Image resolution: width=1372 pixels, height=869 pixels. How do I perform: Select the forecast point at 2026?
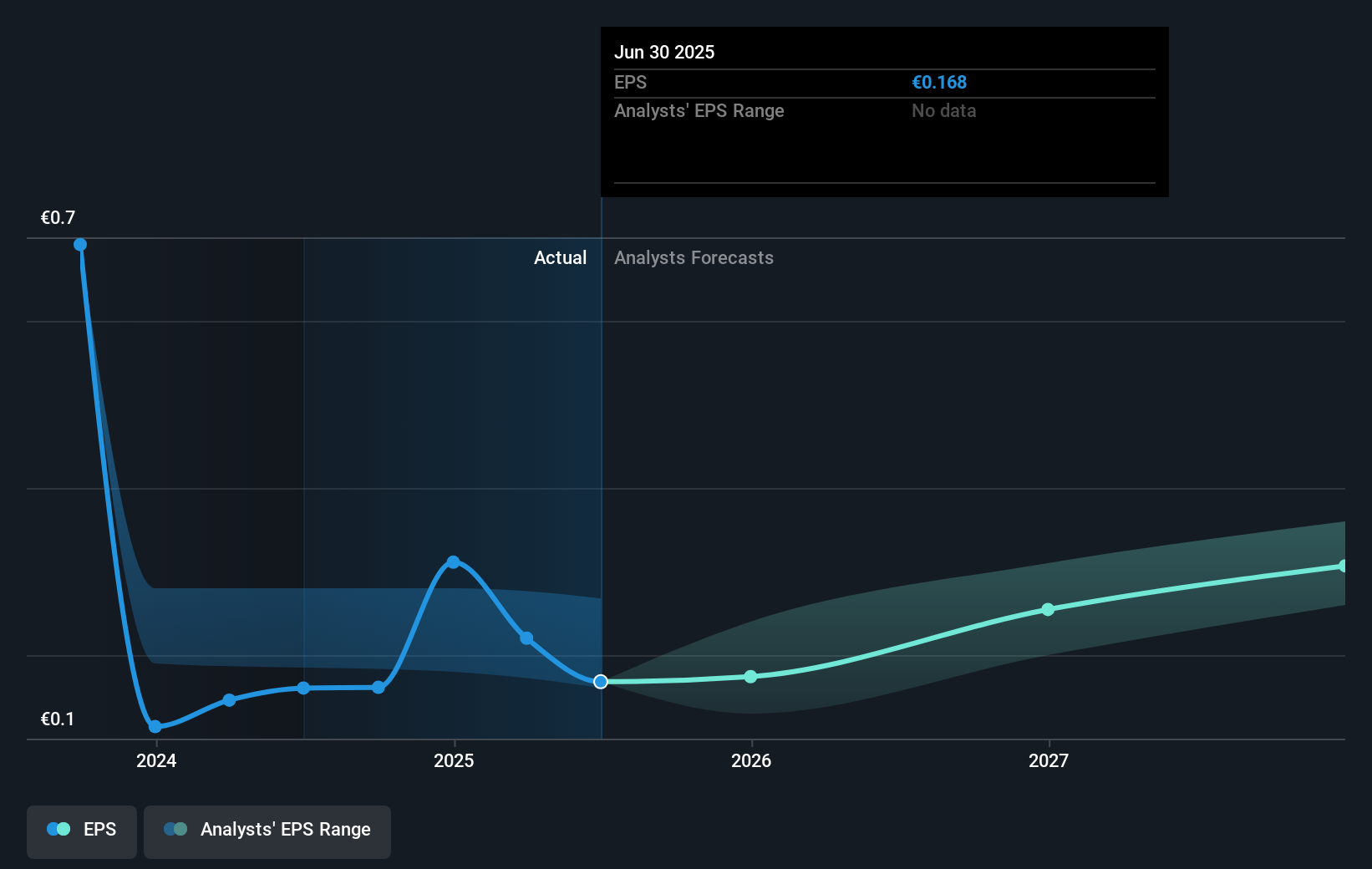[x=750, y=677]
